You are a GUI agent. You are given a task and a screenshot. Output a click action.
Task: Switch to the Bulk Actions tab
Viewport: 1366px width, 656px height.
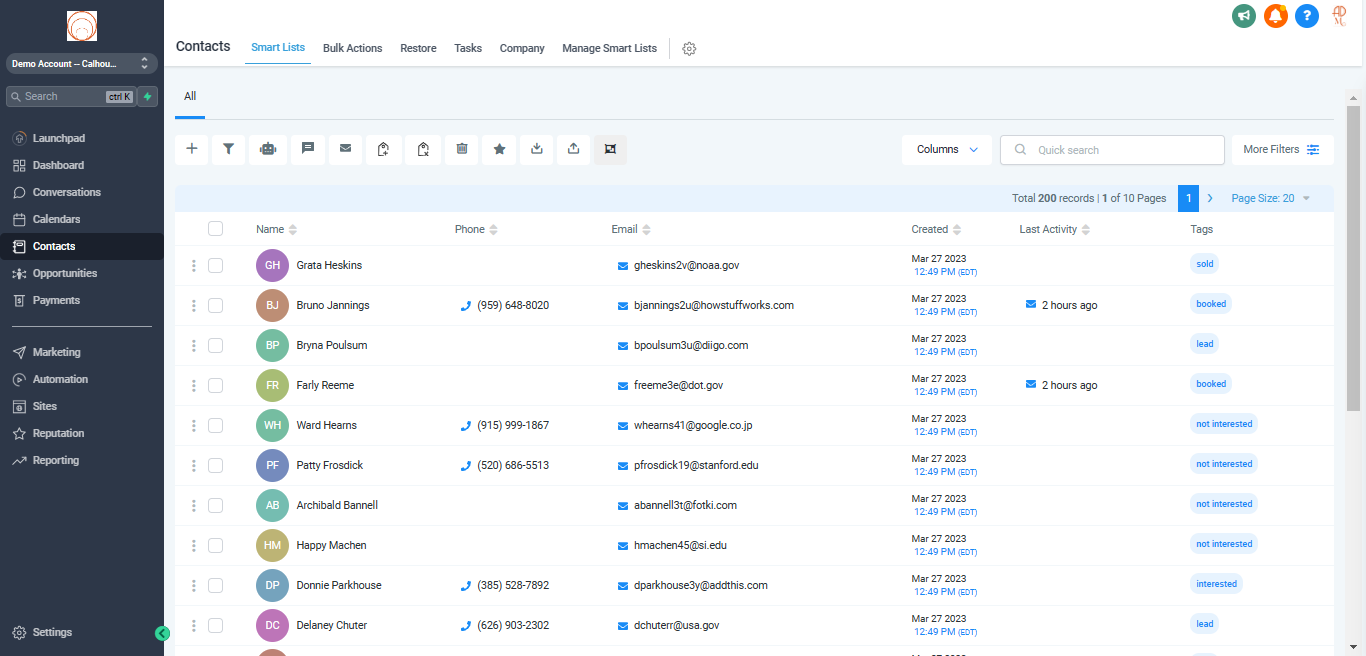[352, 48]
